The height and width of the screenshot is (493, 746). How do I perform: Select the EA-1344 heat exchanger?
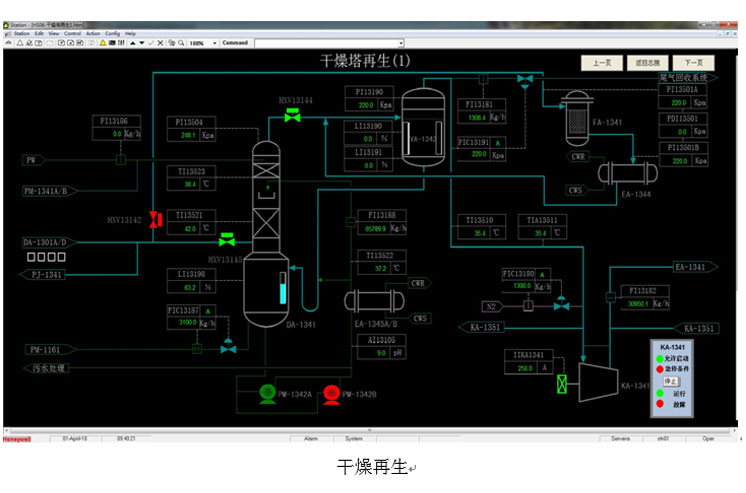click(x=628, y=173)
